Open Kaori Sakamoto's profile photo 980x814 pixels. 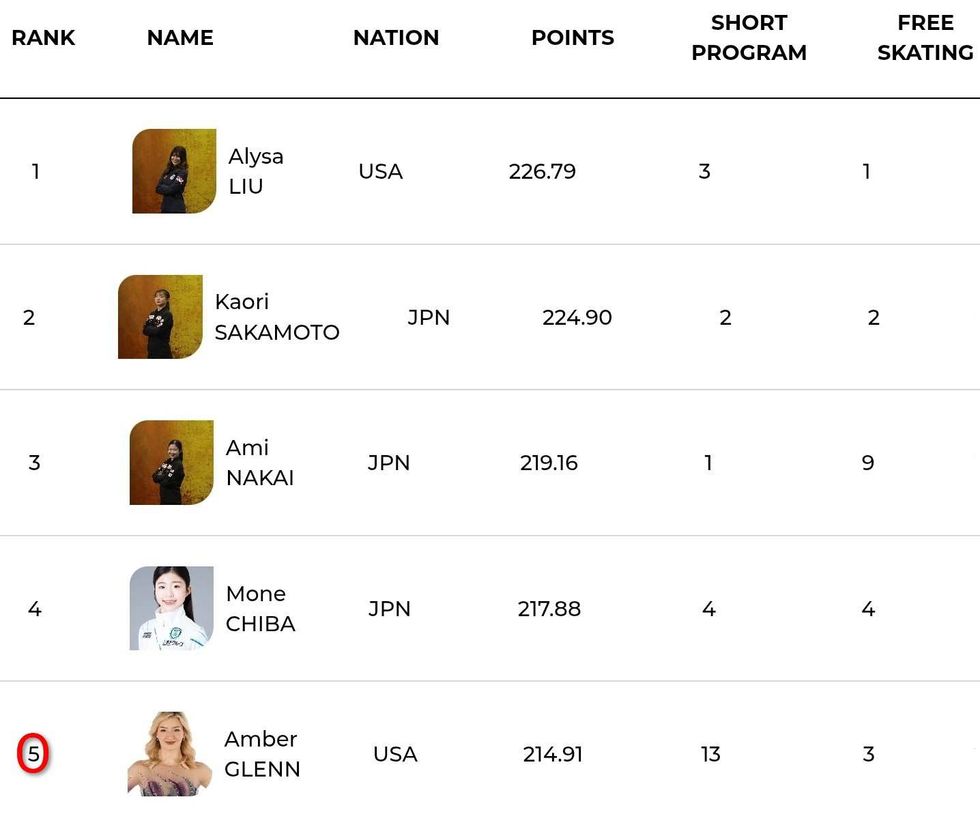(160, 317)
